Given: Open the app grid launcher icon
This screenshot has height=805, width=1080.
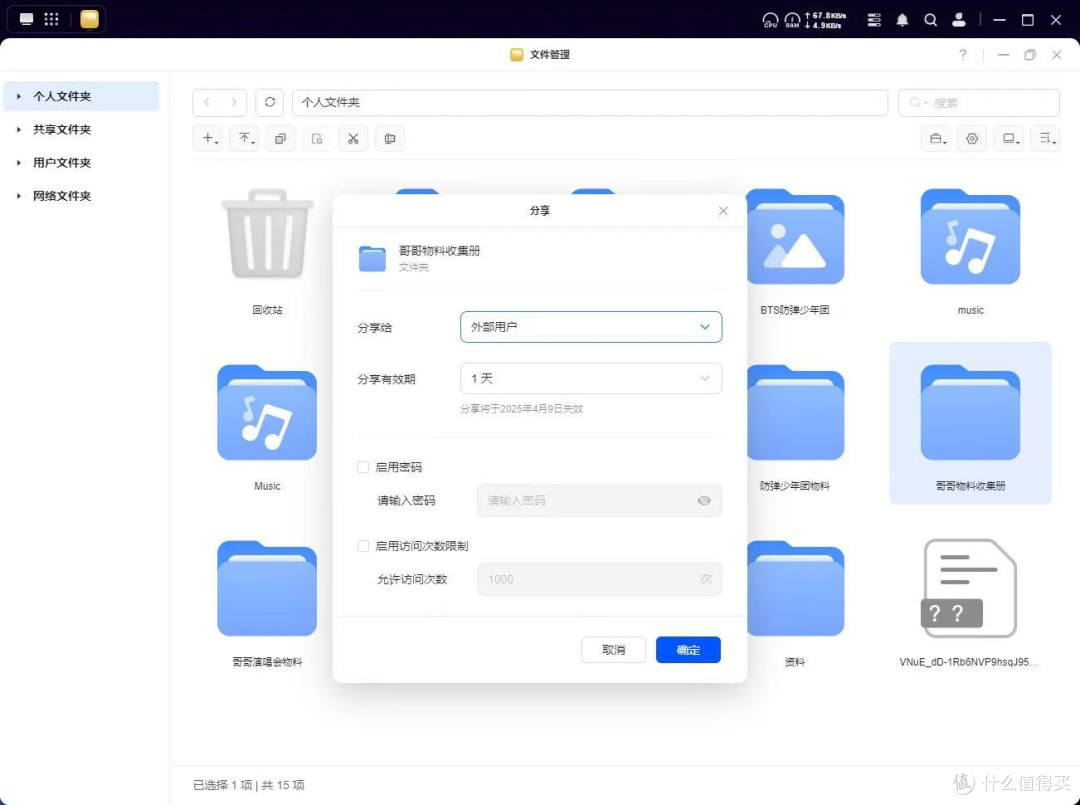Looking at the screenshot, I should pyautogui.click(x=52, y=19).
